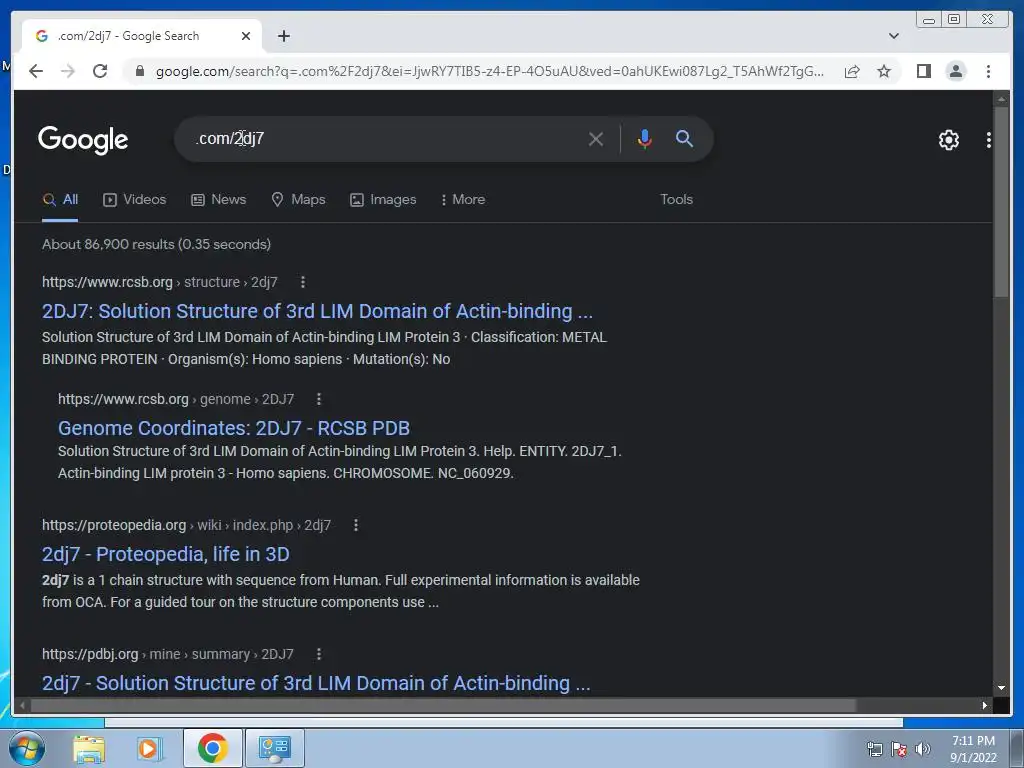Close the Google Search tab

(x=246, y=36)
